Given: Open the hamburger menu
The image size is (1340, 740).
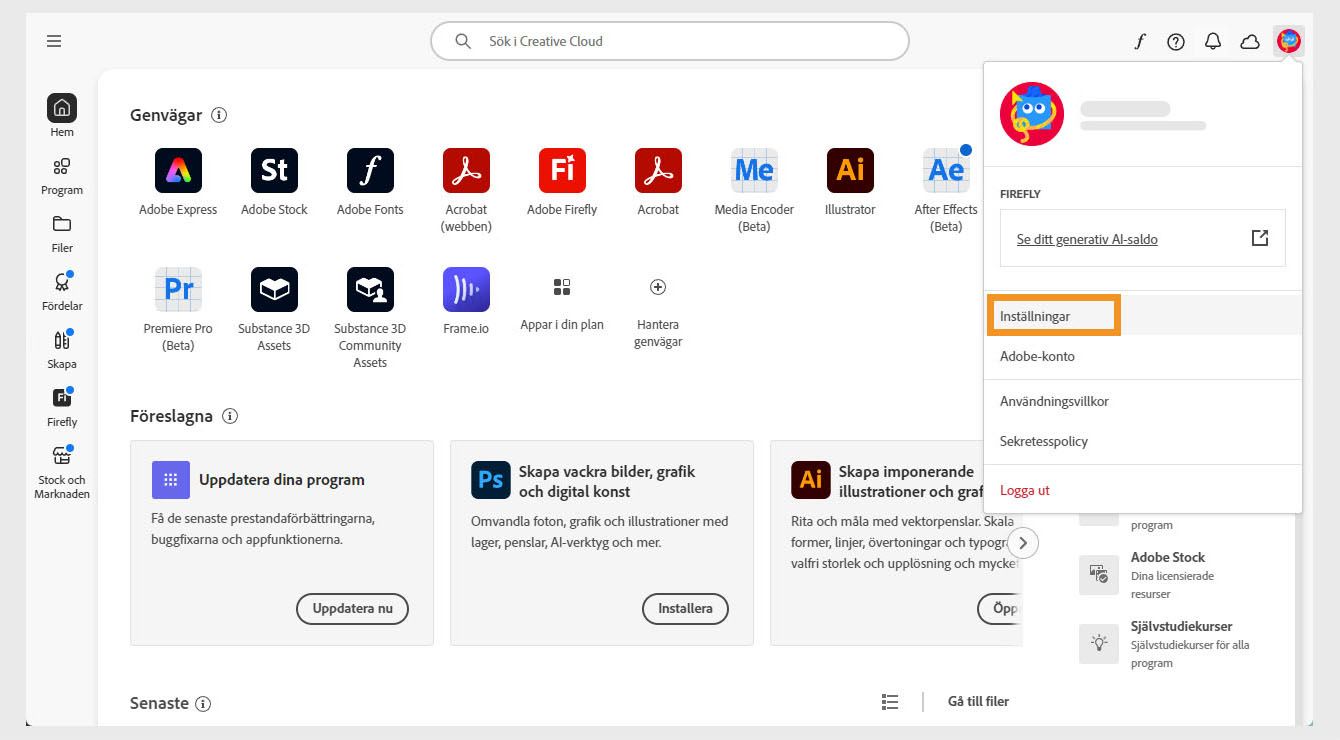Looking at the screenshot, I should (x=54, y=41).
